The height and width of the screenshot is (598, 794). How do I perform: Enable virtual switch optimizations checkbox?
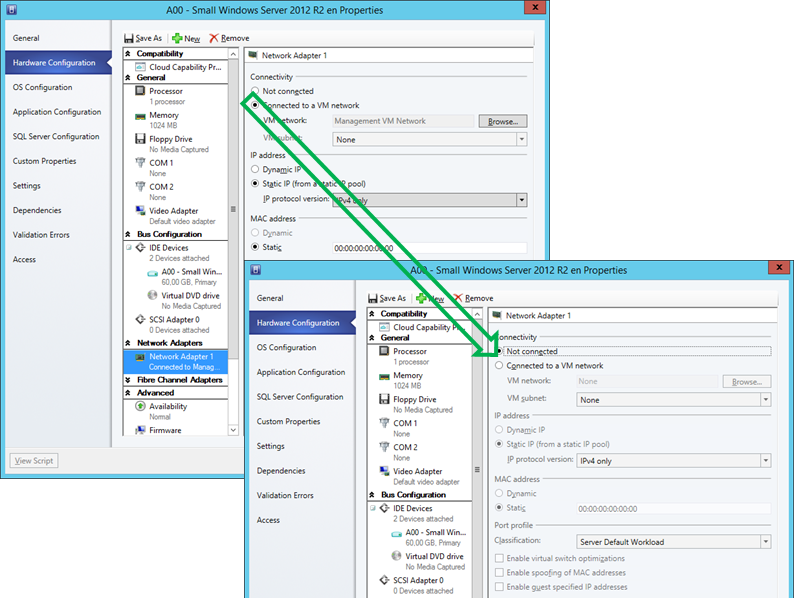(x=499, y=558)
